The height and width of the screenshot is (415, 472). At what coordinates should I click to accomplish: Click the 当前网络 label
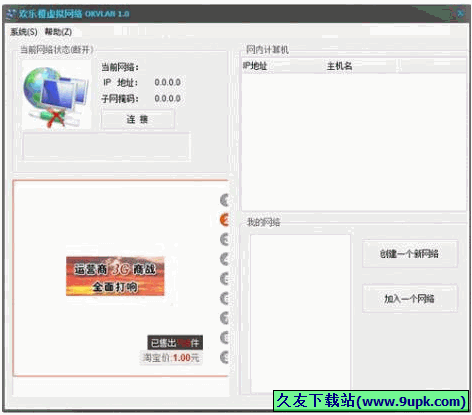[x=120, y=67]
